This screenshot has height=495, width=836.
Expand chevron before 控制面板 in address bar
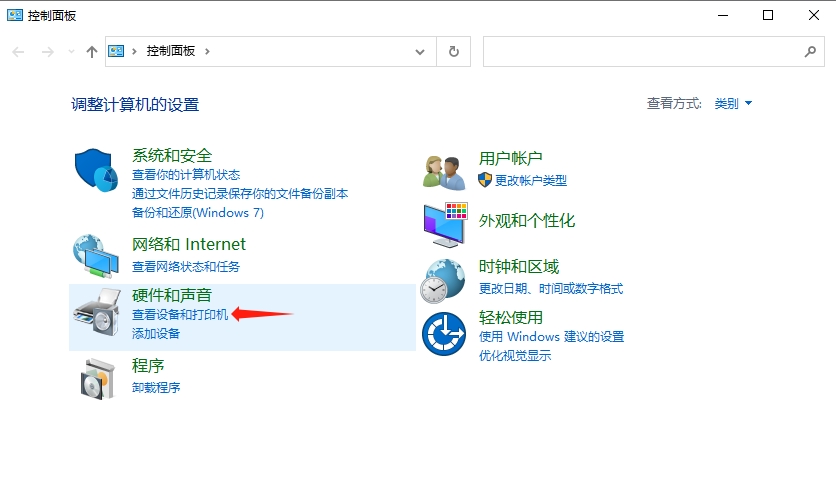click(134, 51)
